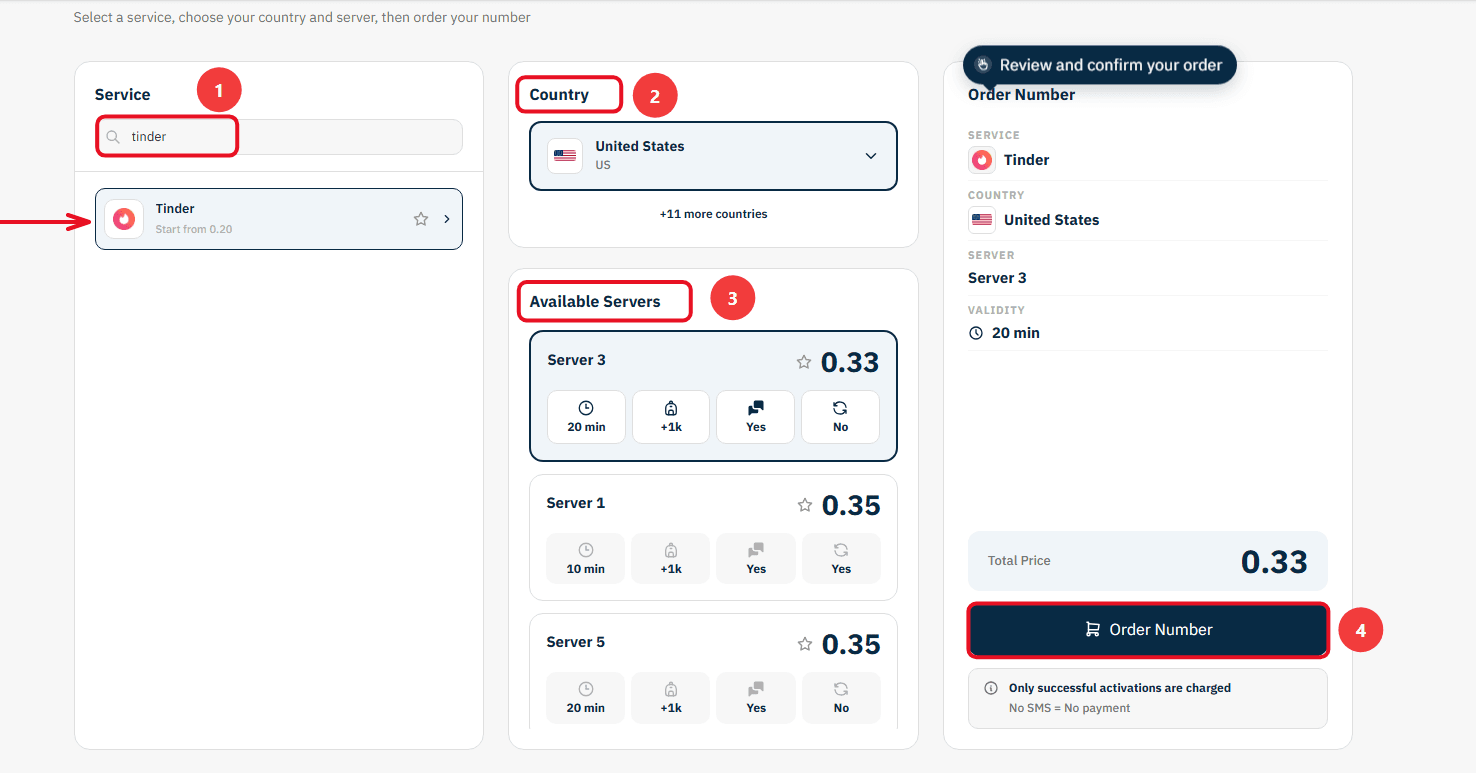Click the Order Number button
1476x773 pixels.
point(1148,630)
